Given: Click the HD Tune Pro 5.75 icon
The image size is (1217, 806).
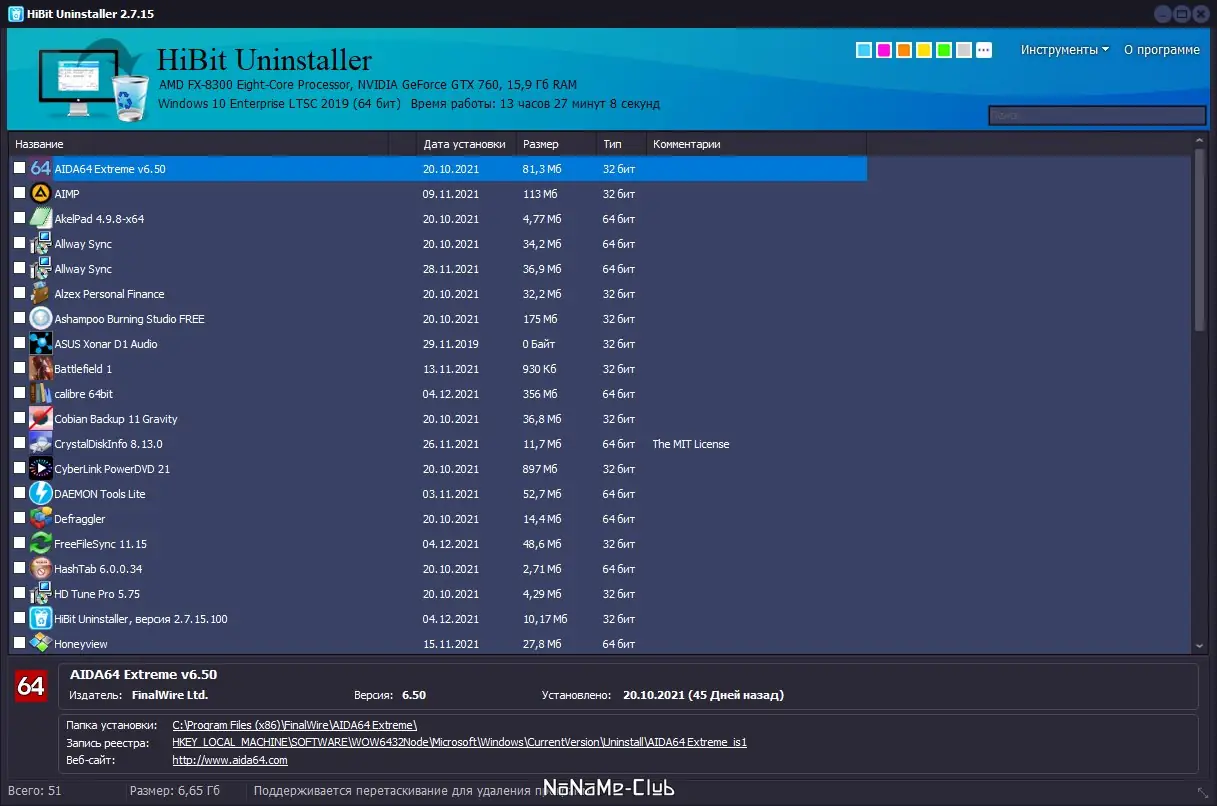Looking at the screenshot, I should pyautogui.click(x=40, y=593).
